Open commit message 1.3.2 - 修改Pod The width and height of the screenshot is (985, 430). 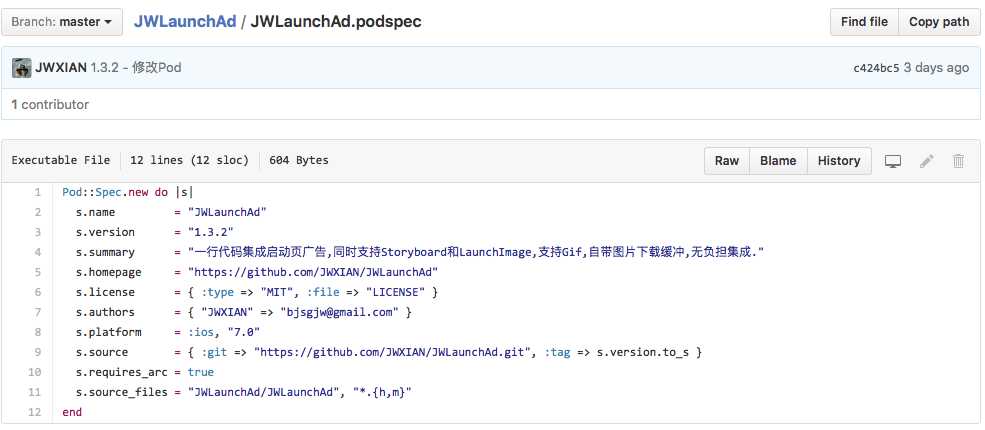coord(136,68)
